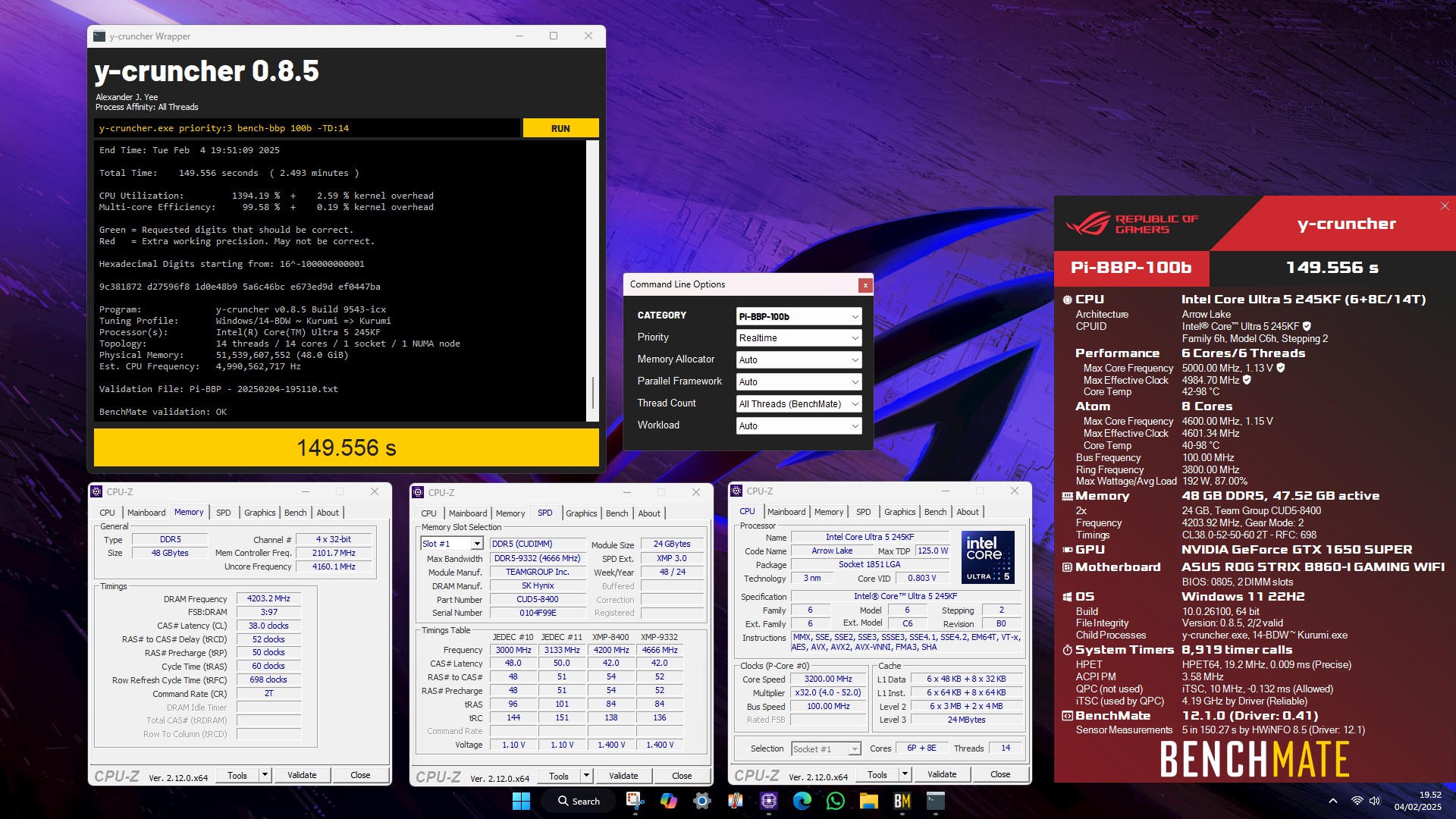The image size is (1456, 819).
Task: Open volume speaker tray icon
Action: (1375, 801)
